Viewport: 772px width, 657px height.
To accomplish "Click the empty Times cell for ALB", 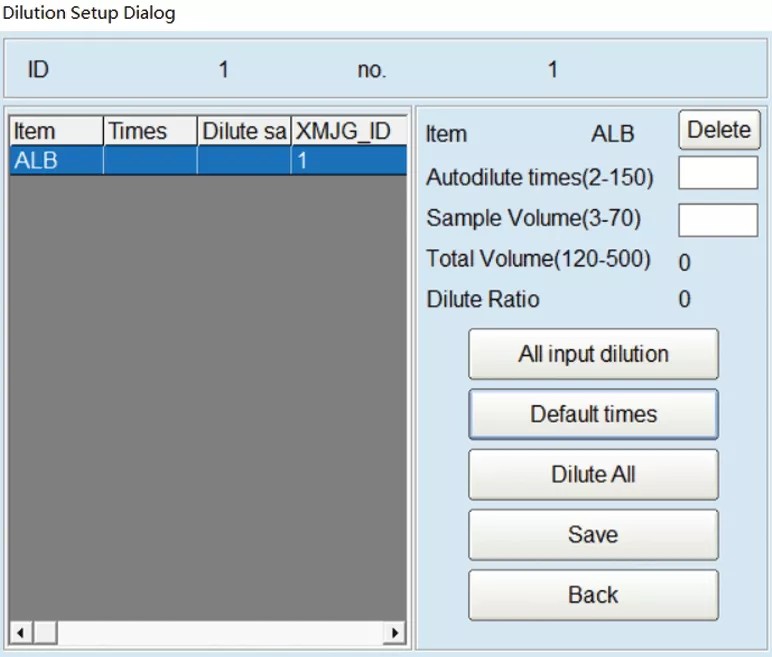I will point(150,160).
